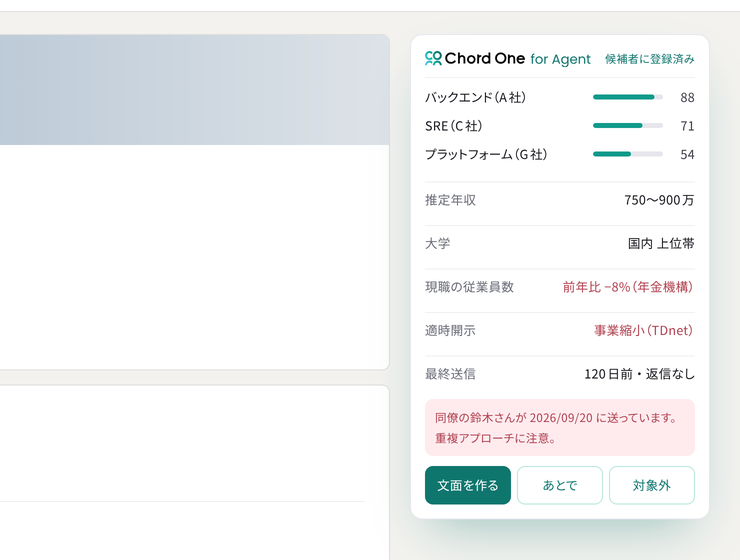The image size is (740, 560).
Task: Click the 120日前・返信なし last-sent value
Action: coord(639,374)
